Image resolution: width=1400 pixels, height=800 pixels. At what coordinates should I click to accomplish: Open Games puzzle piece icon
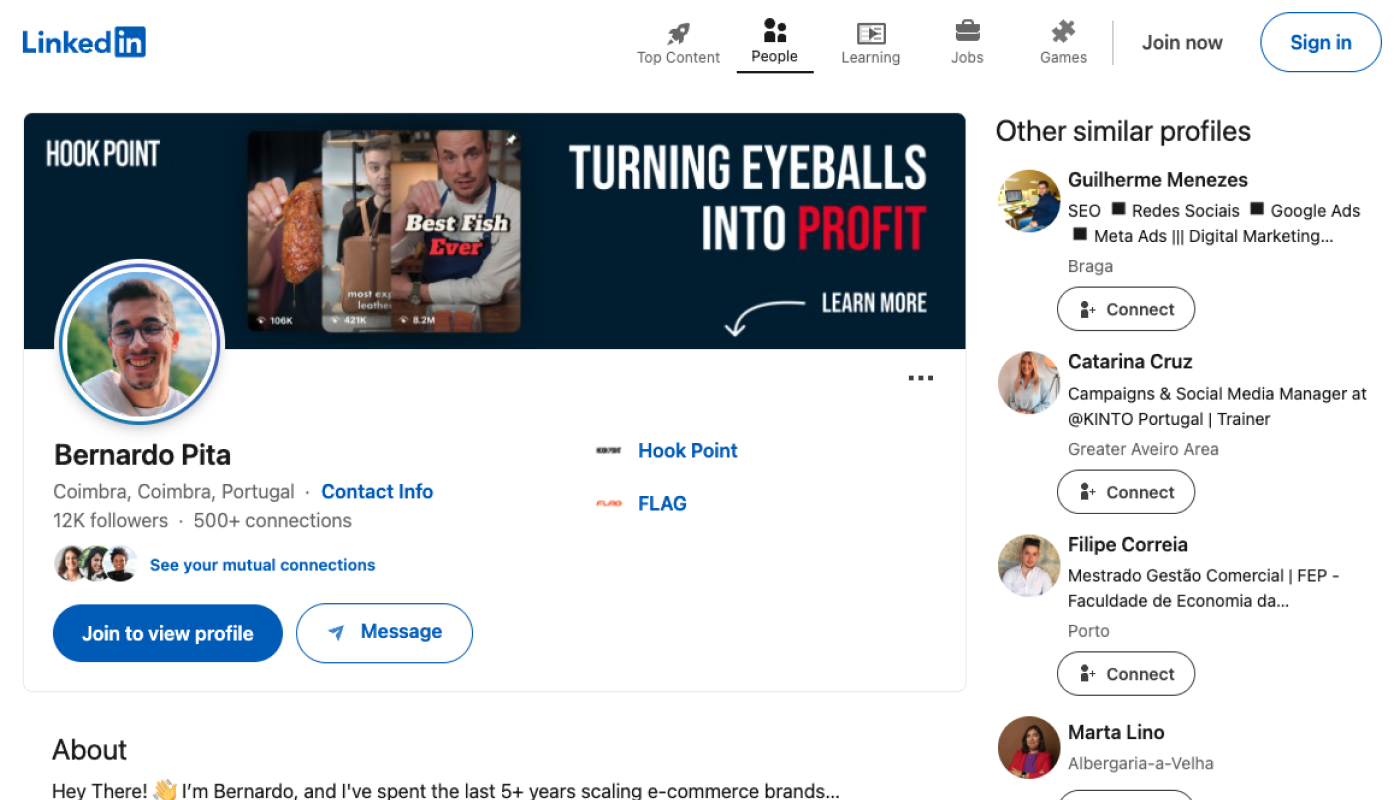pyautogui.click(x=1063, y=32)
